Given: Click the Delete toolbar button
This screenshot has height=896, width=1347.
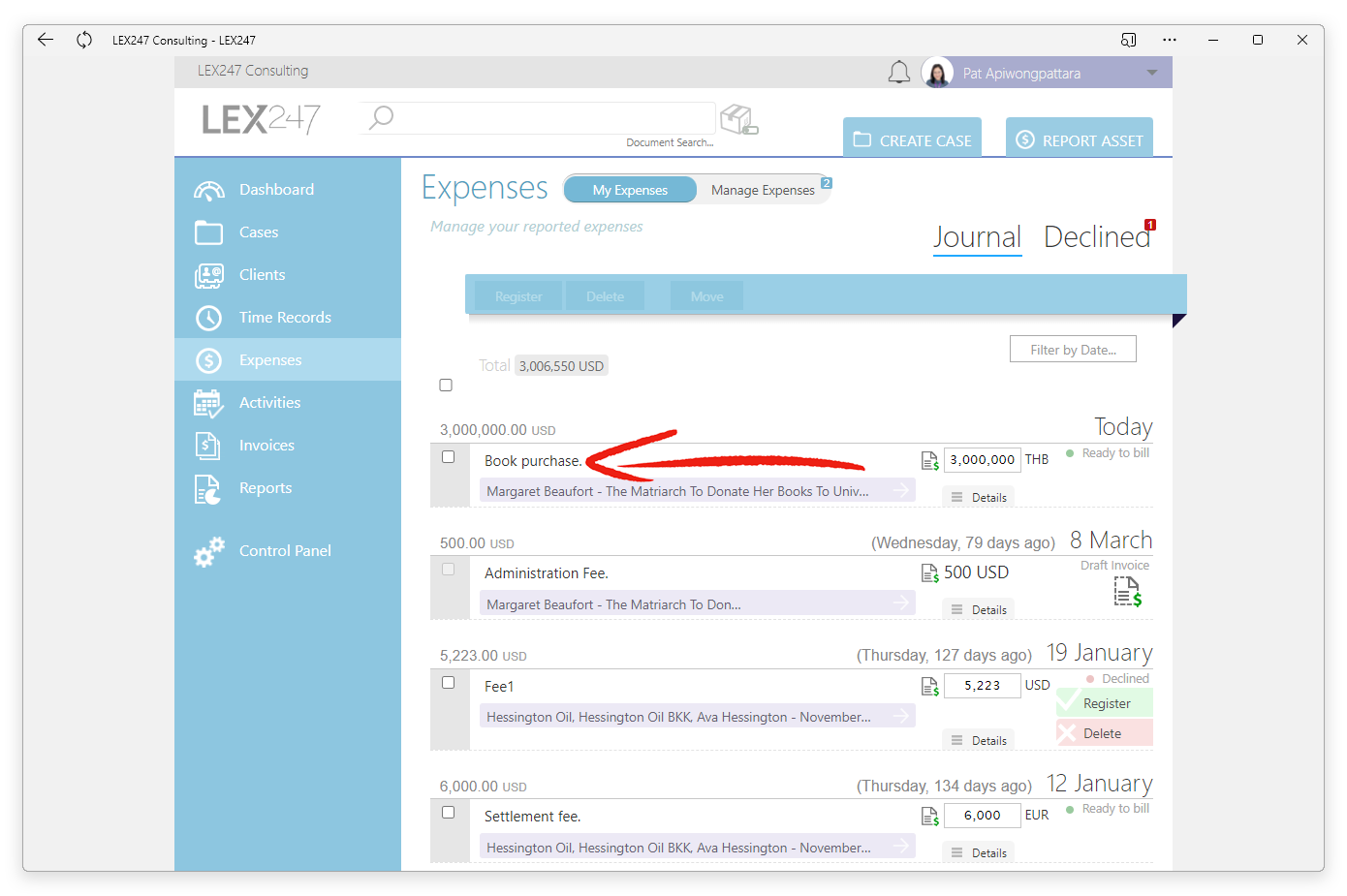Looking at the screenshot, I should click(x=605, y=296).
